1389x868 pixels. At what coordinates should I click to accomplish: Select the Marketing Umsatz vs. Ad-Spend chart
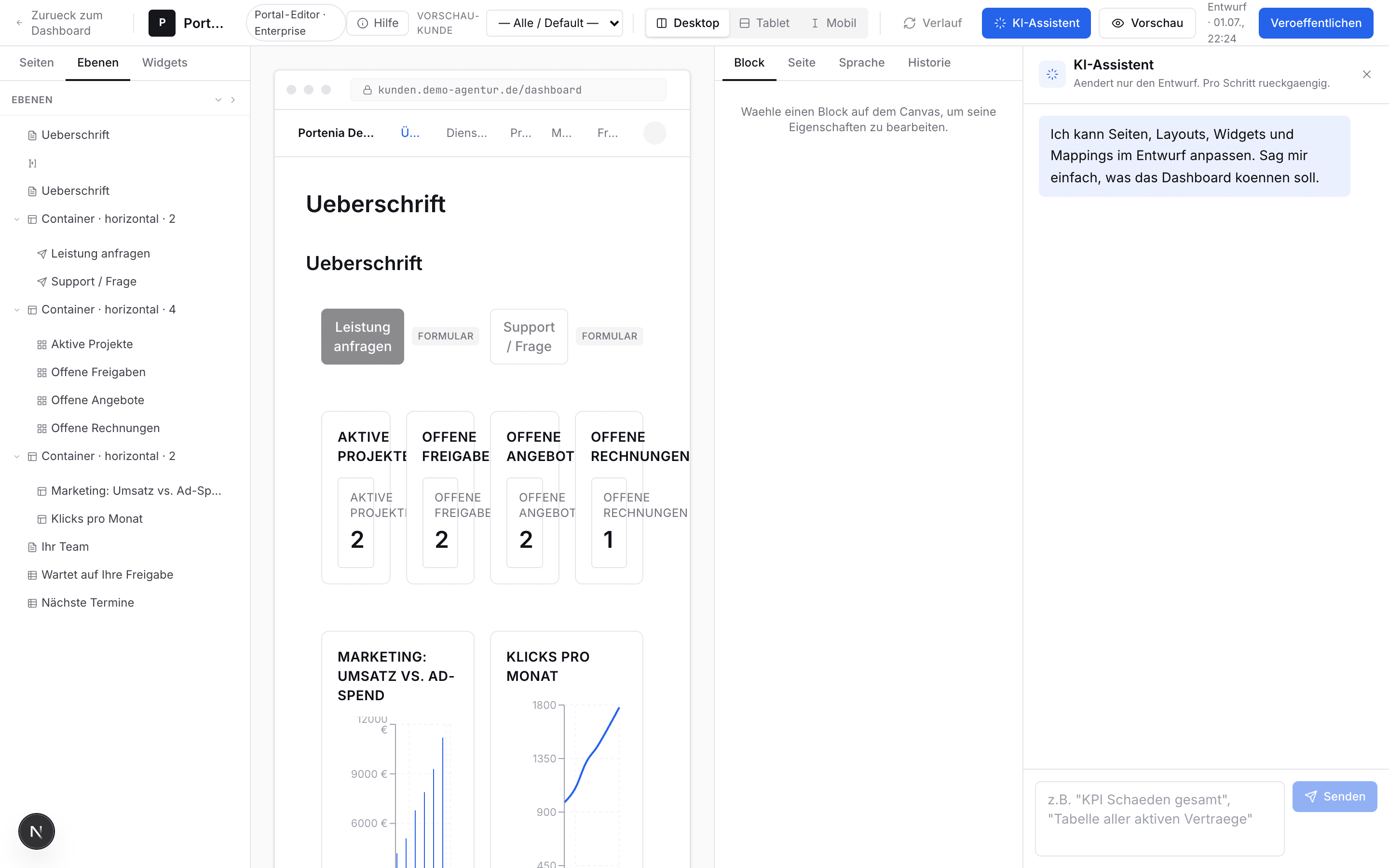coord(398,750)
